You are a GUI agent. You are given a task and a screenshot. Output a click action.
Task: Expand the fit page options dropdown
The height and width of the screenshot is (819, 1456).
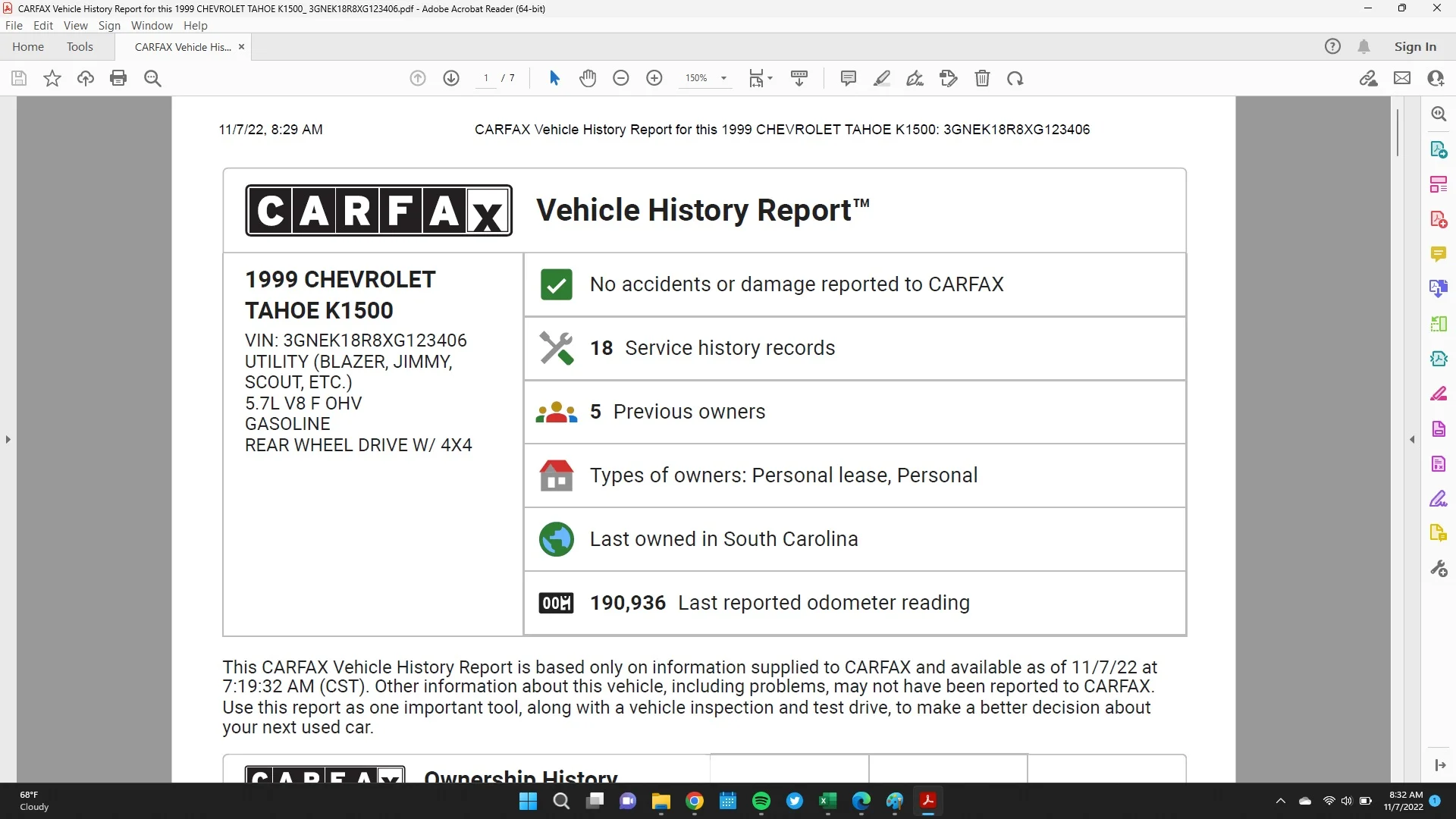tap(770, 78)
